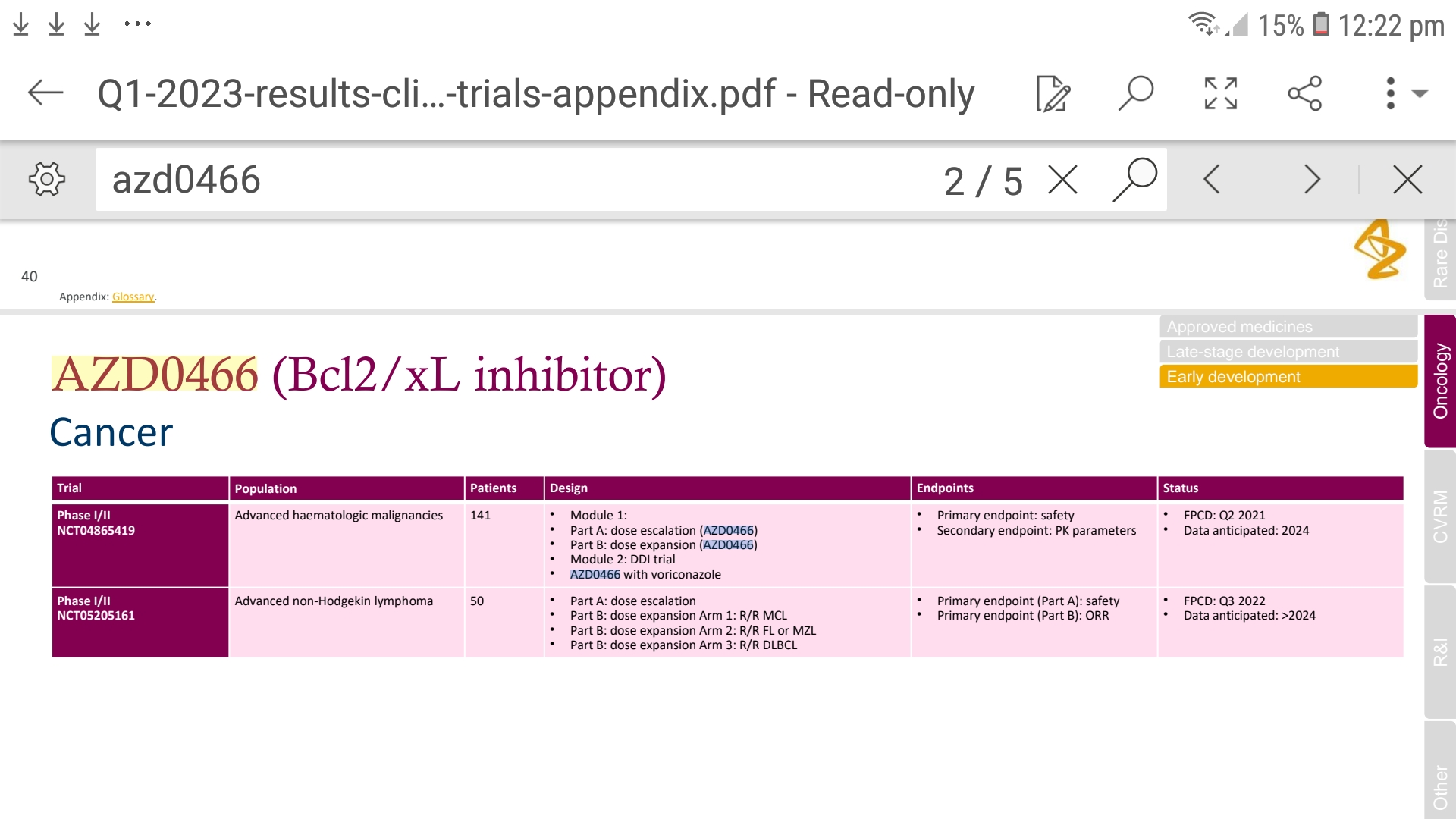Image resolution: width=1456 pixels, height=819 pixels.
Task: Select the Late-stage development tab
Action: [x=1288, y=352]
